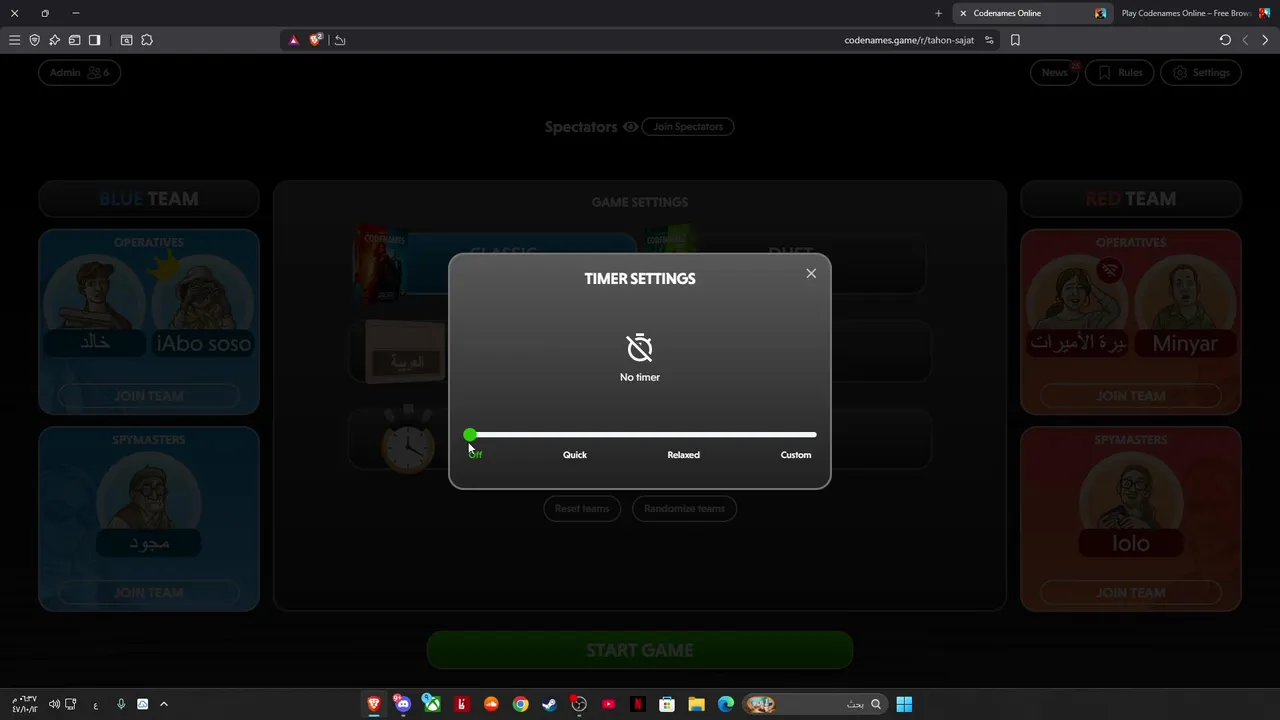Screen dimensions: 1280x720
Task: Reload the Codenames page
Action: pos(1225,40)
